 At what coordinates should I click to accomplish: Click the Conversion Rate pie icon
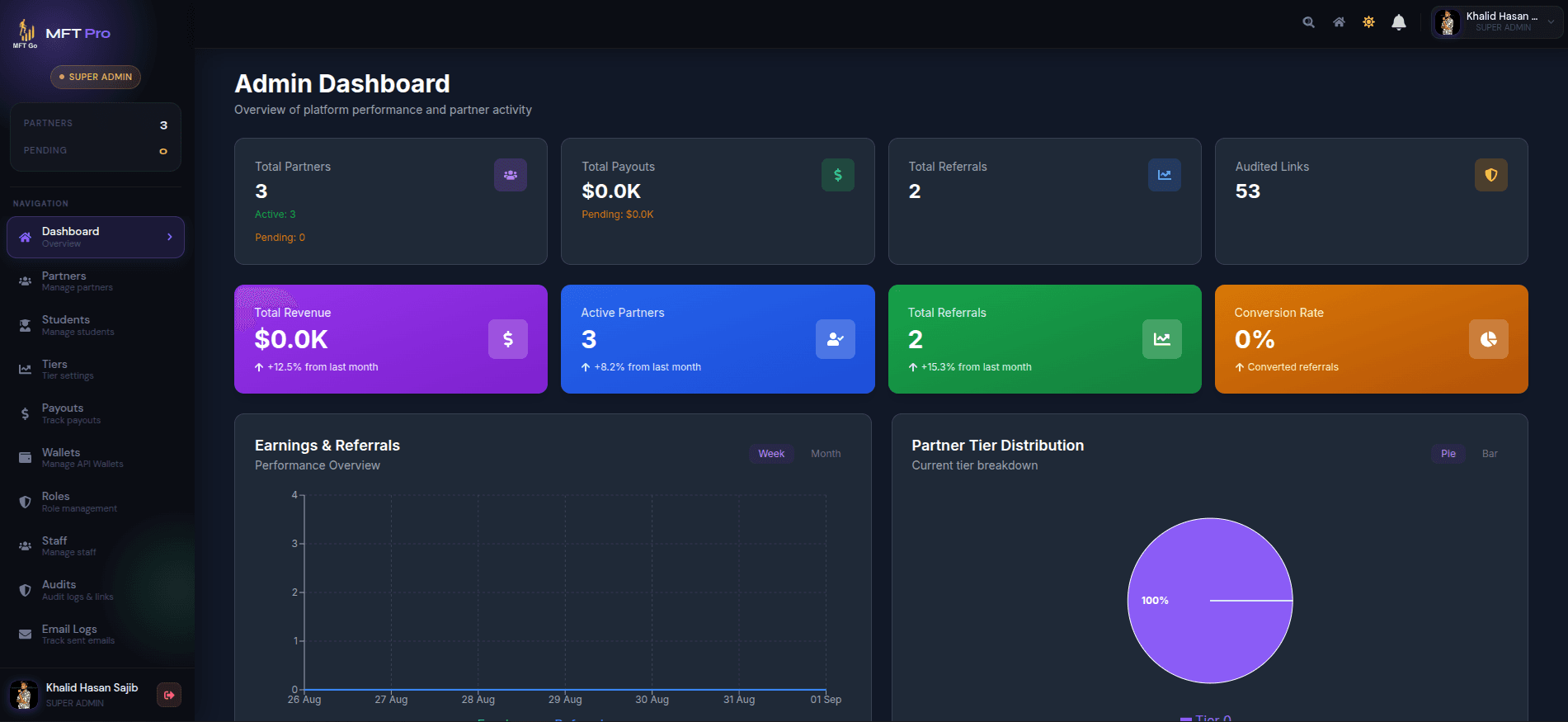point(1489,339)
